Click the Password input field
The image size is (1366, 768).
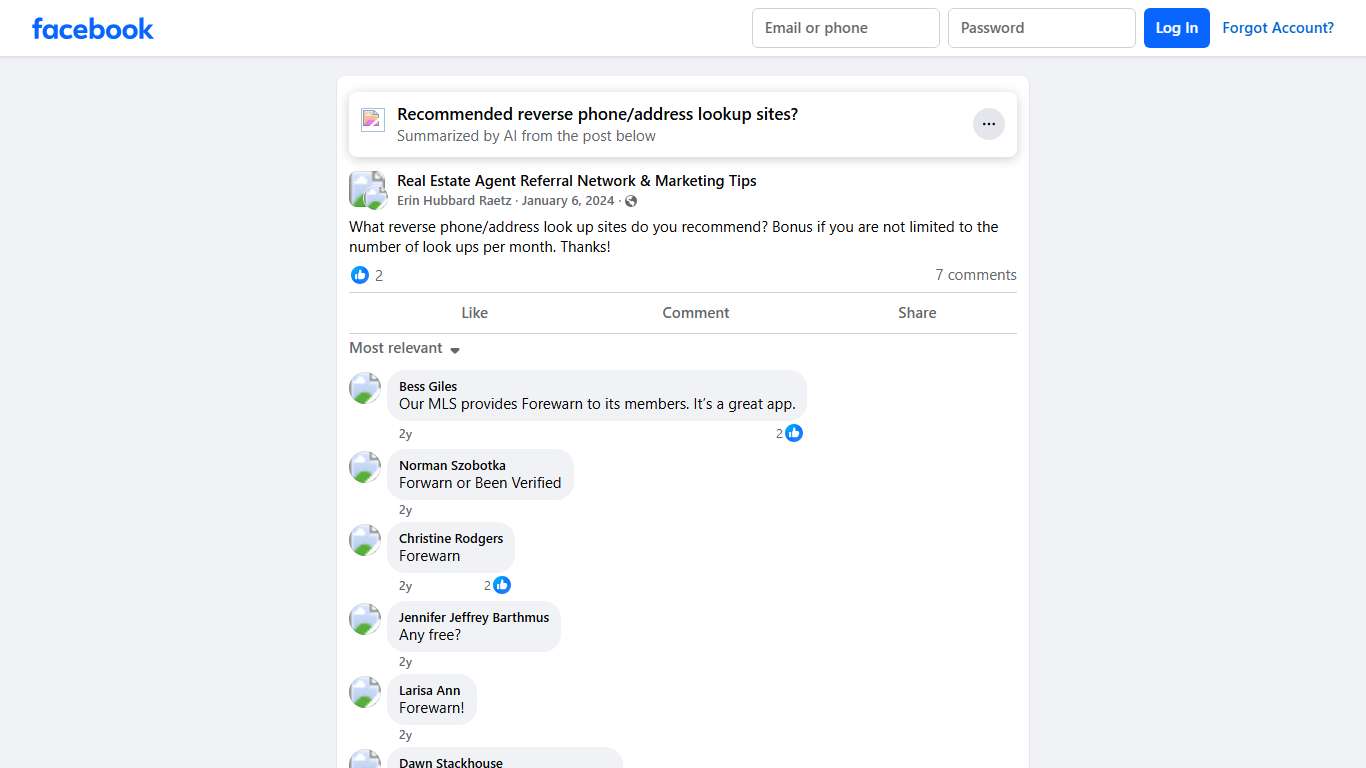click(1041, 28)
